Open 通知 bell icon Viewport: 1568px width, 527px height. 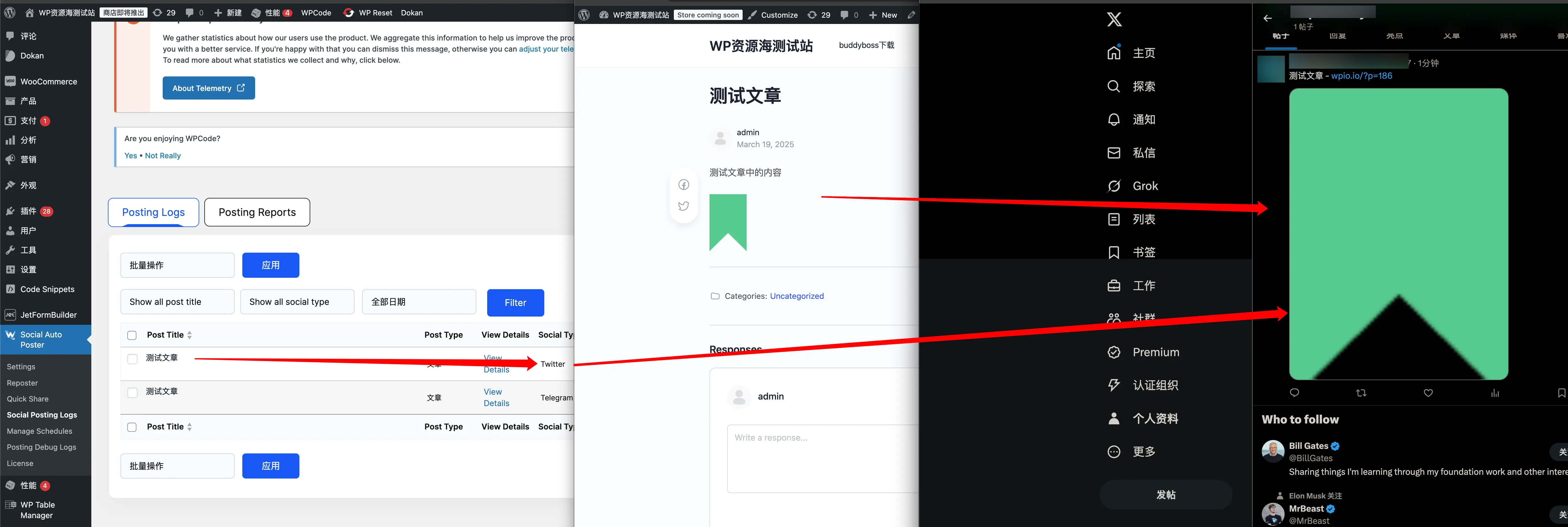[x=1113, y=119]
